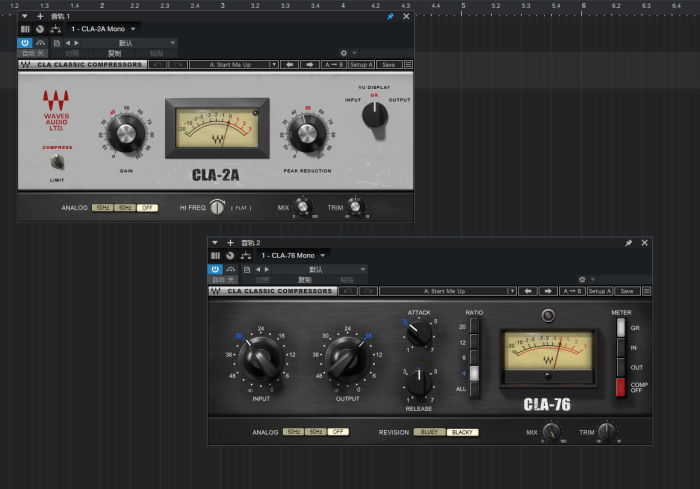Select the BLACKY revision on CLA-76
This screenshot has width=700, height=489.
[x=462, y=432]
